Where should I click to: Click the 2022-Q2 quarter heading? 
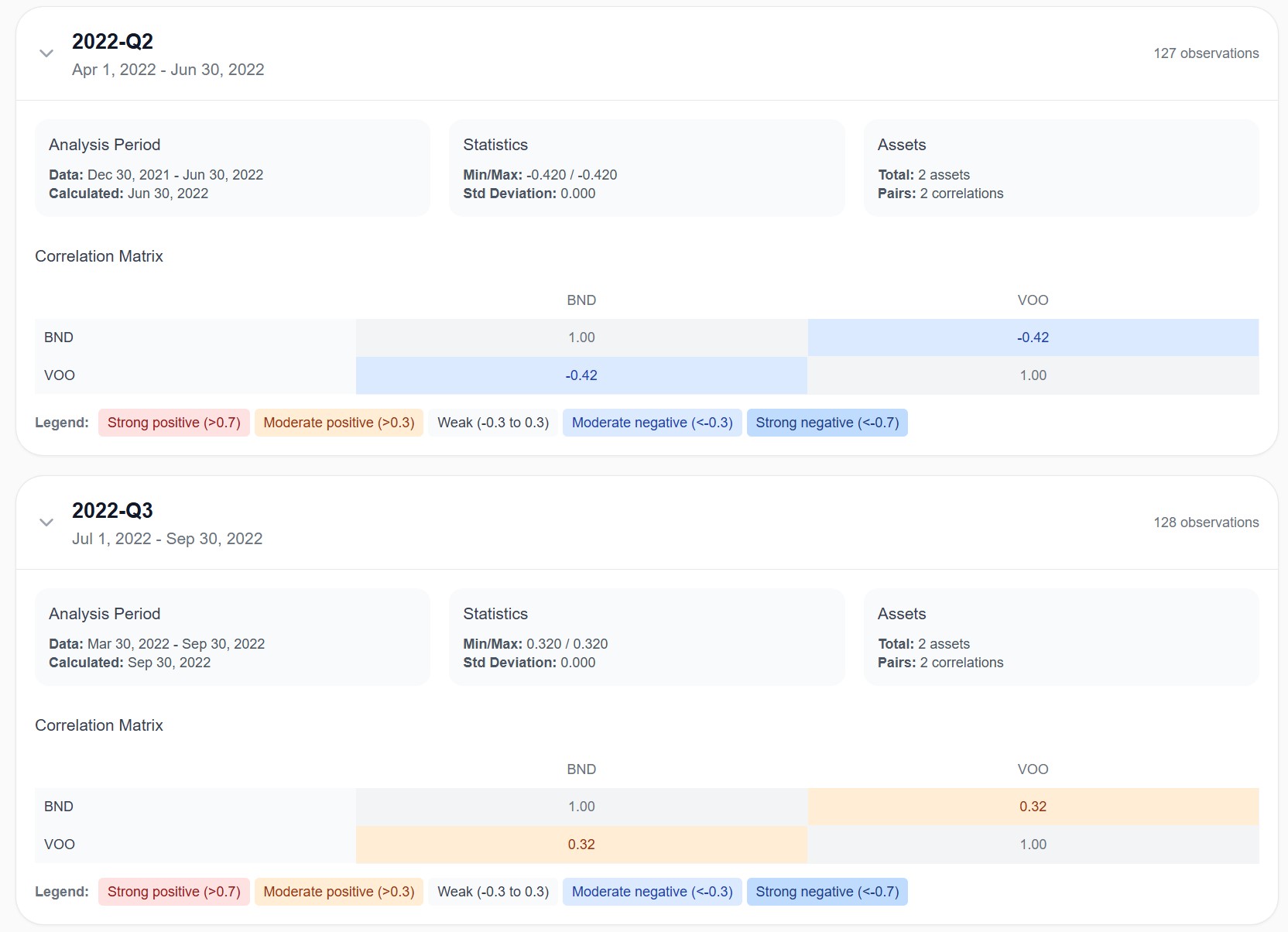pos(112,42)
